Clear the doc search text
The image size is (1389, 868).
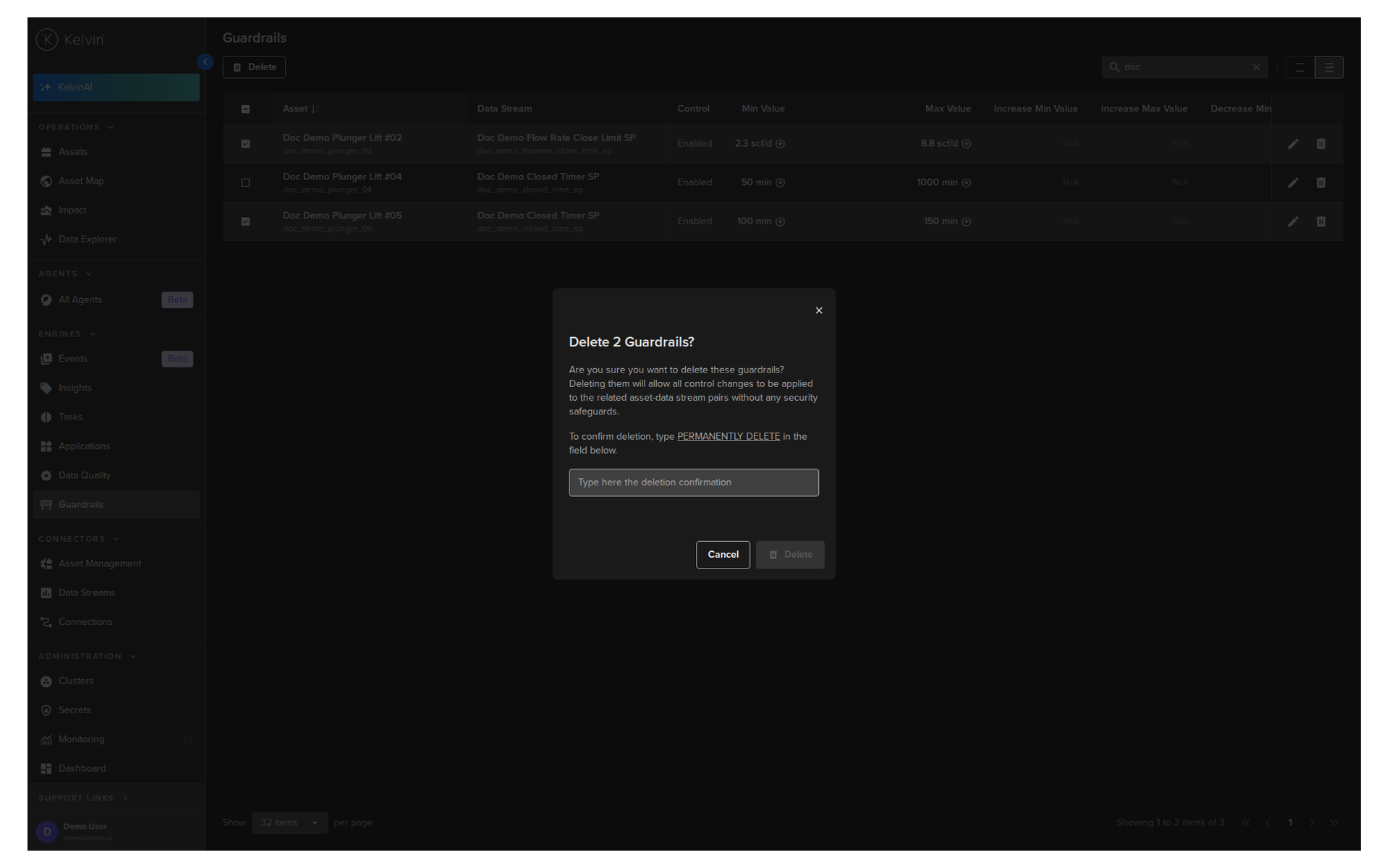pos(1257,67)
